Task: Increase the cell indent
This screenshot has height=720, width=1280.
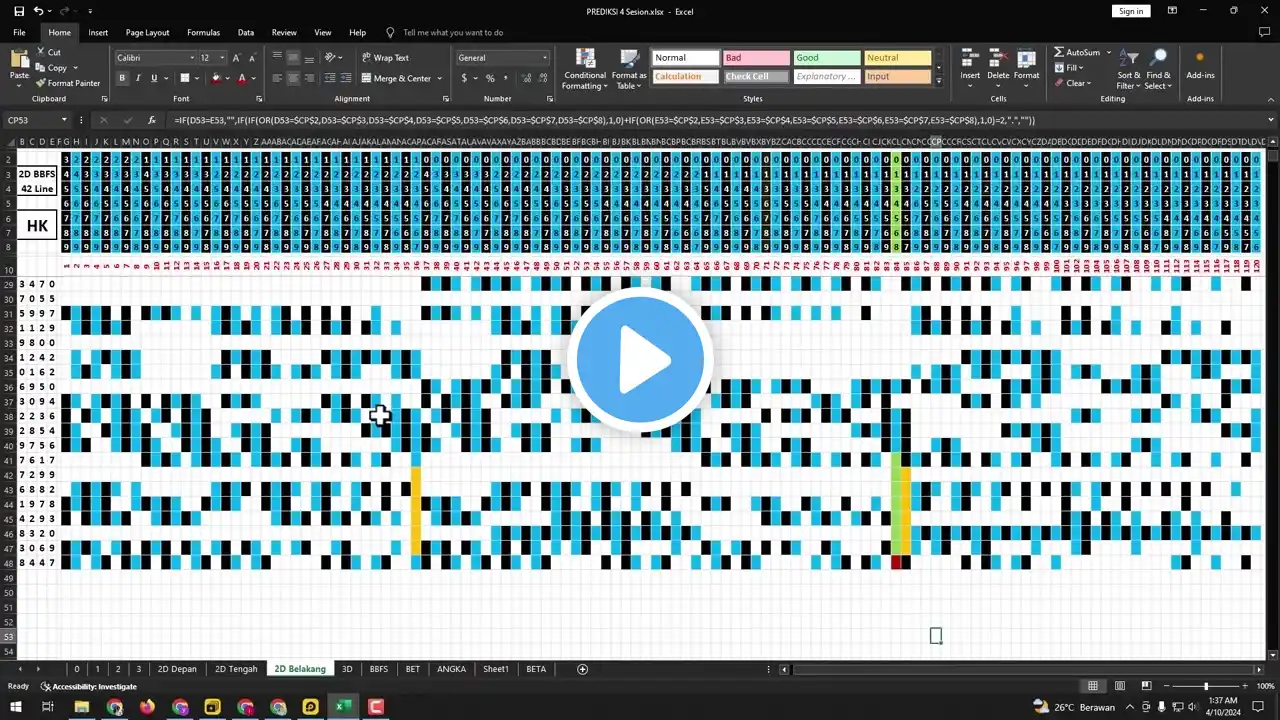Action: click(344, 78)
